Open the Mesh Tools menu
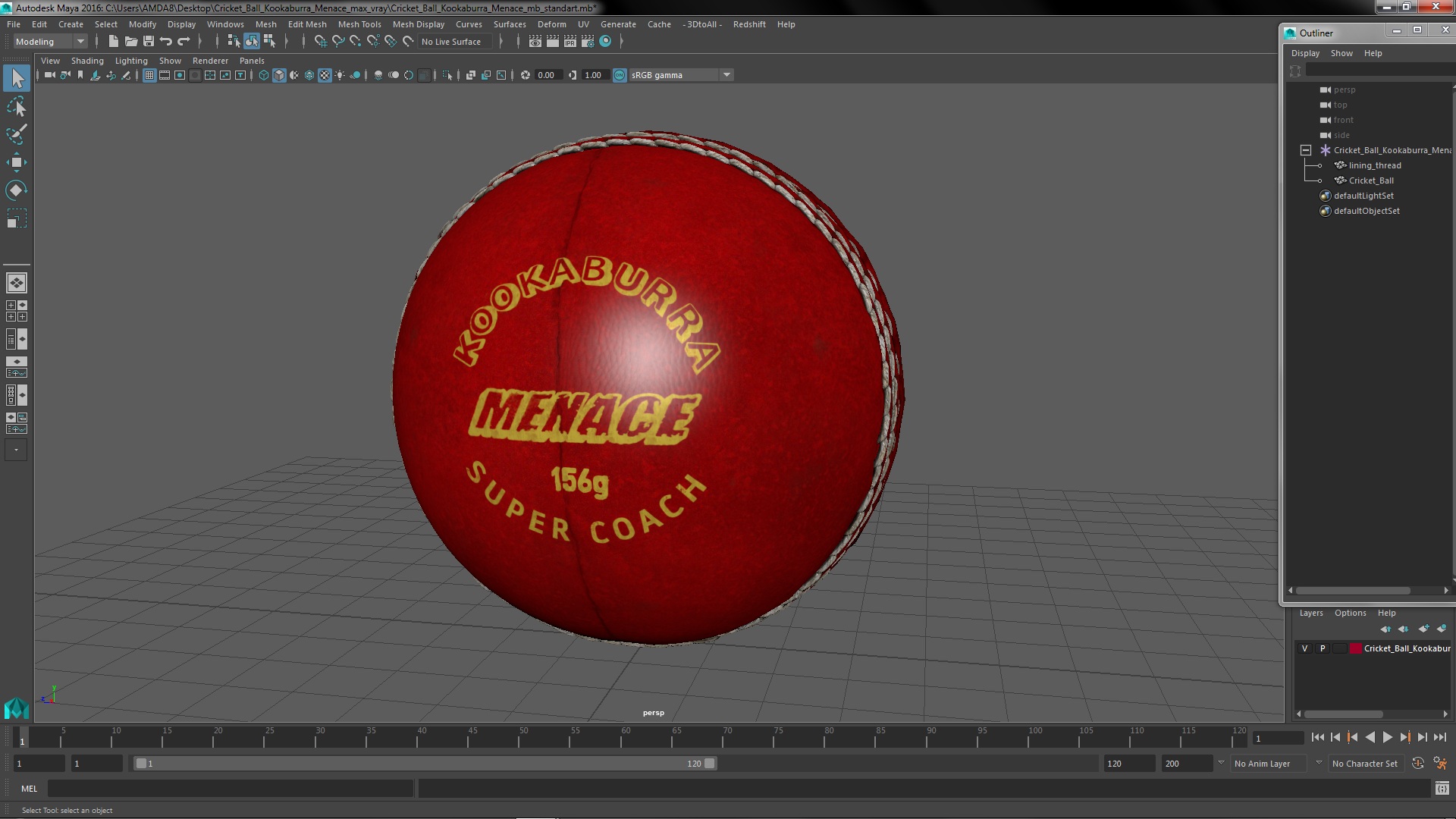 click(359, 24)
